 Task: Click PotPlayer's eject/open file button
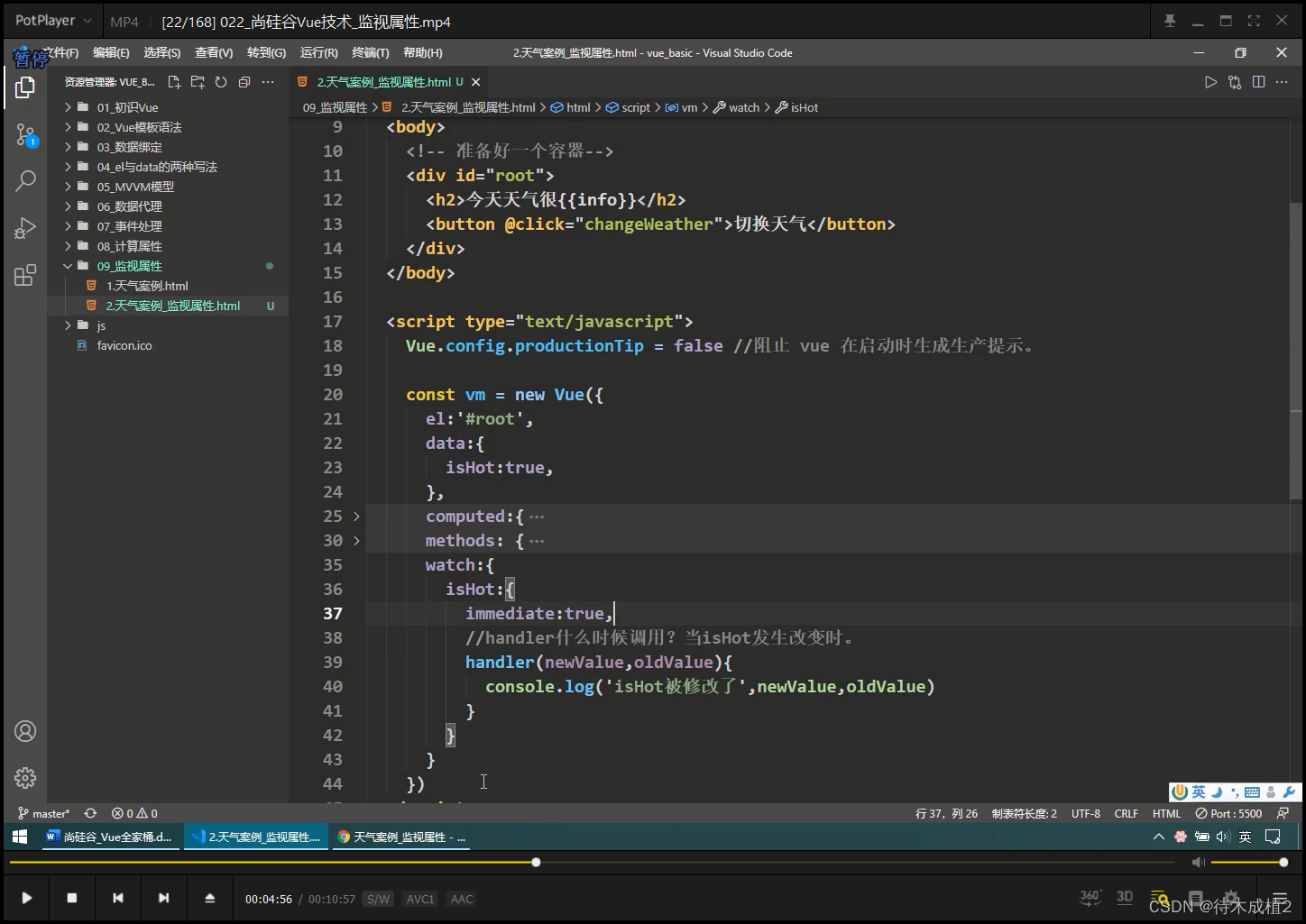click(209, 898)
